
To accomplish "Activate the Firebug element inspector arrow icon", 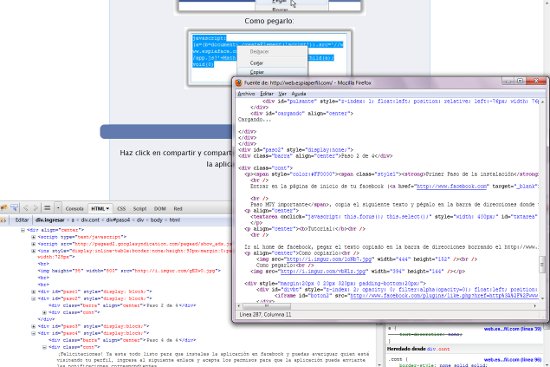I will click(14, 208).
